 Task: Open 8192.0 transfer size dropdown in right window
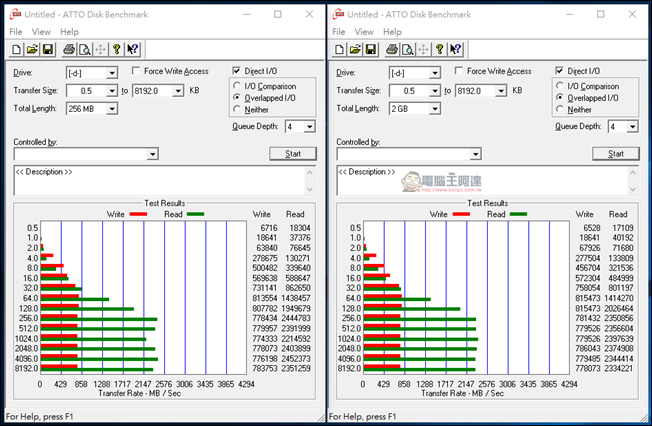click(x=501, y=91)
